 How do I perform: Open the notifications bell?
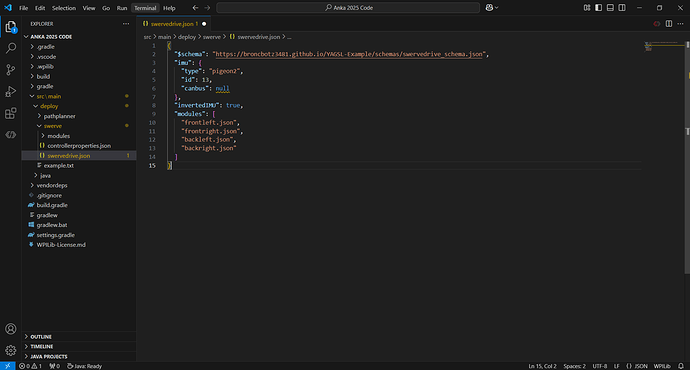pos(681,366)
